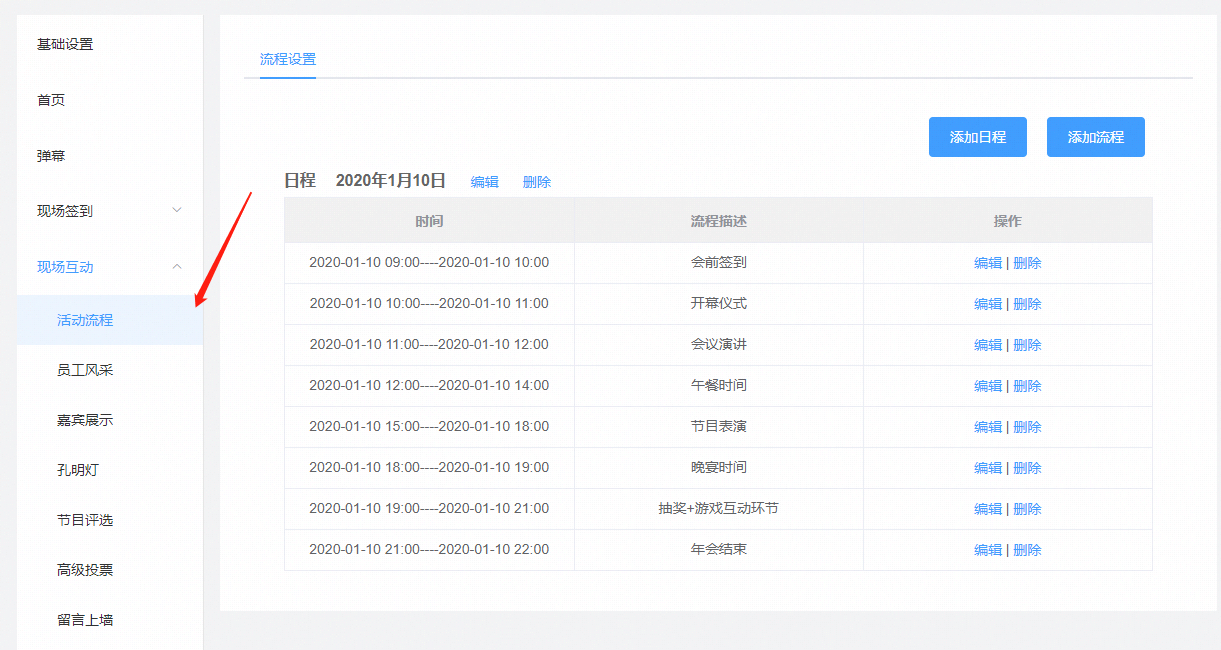Image resolution: width=1221 pixels, height=650 pixels.
Task: Delete the 年会结束 row
Action: tap(1027, 550)
